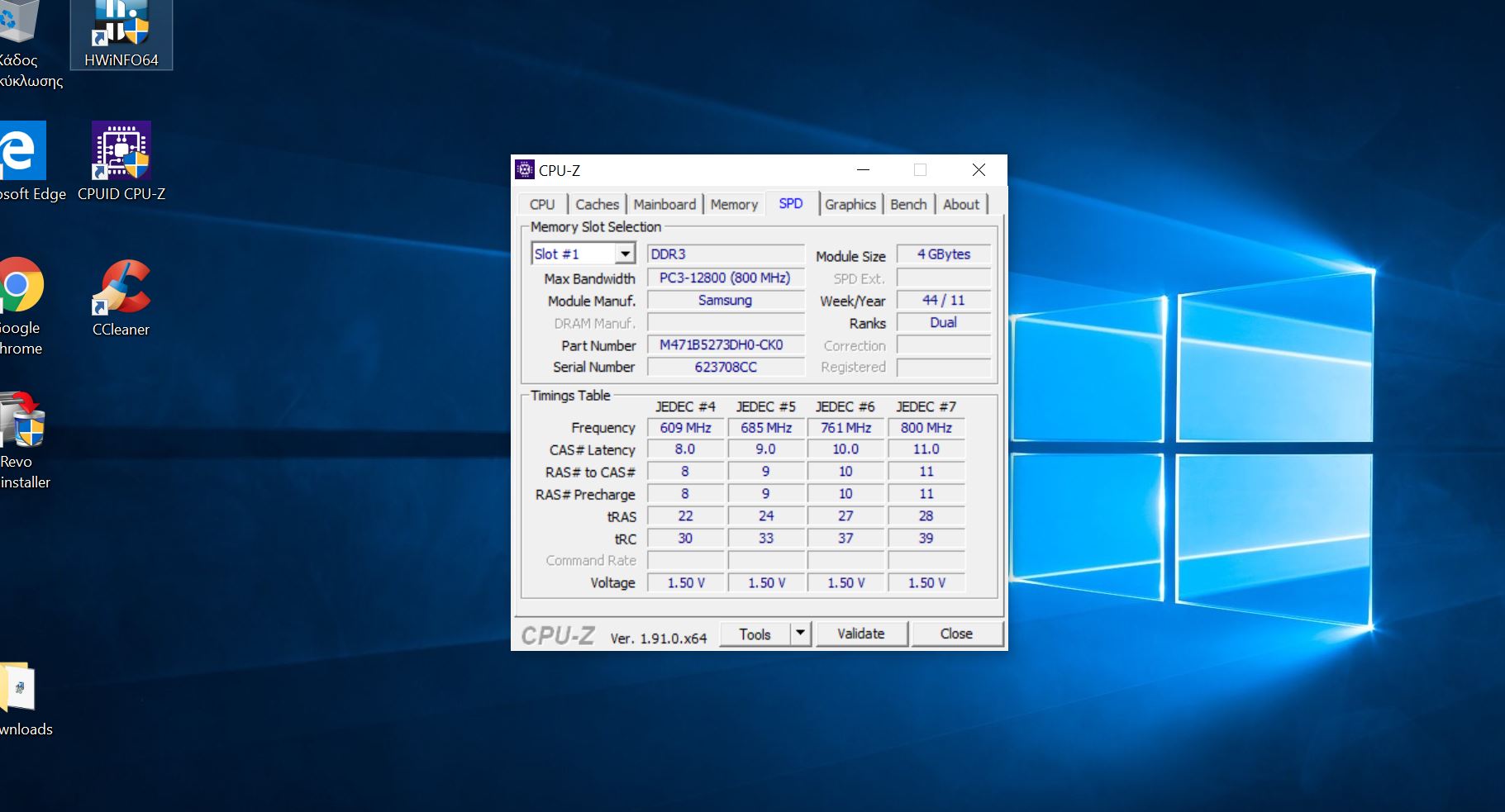Click the tRC value 30

coord(685,539)
